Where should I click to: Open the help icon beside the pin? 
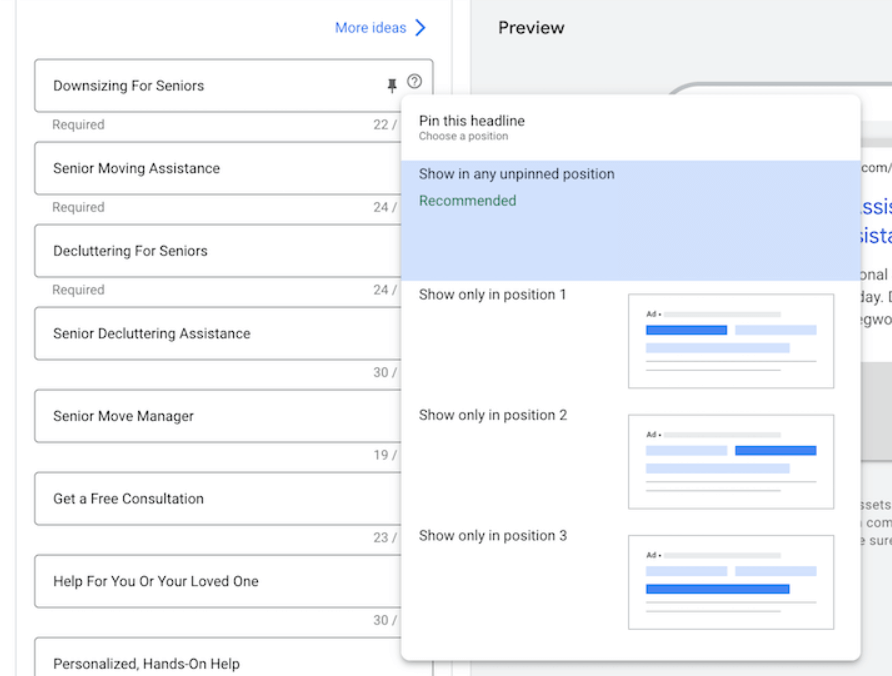414,82
